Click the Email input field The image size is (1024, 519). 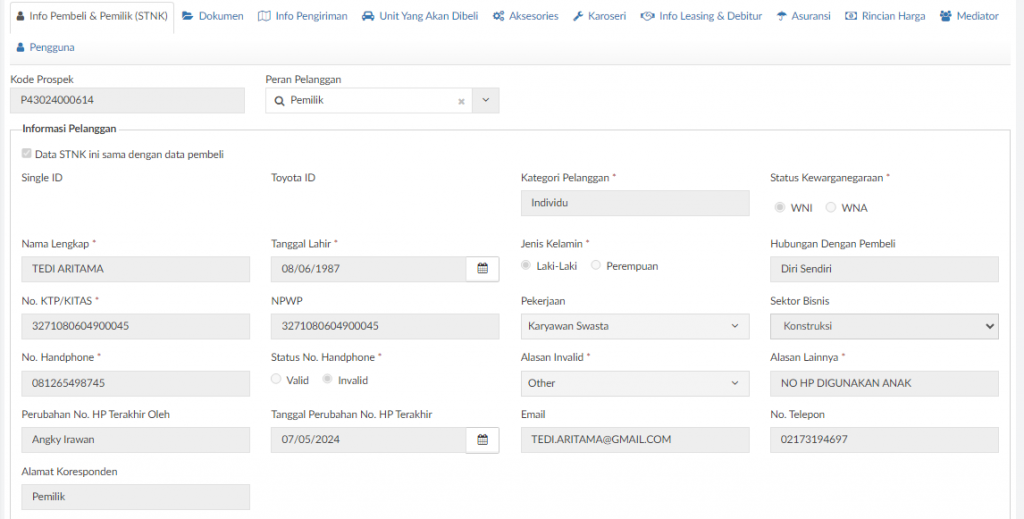pos(635,440)
